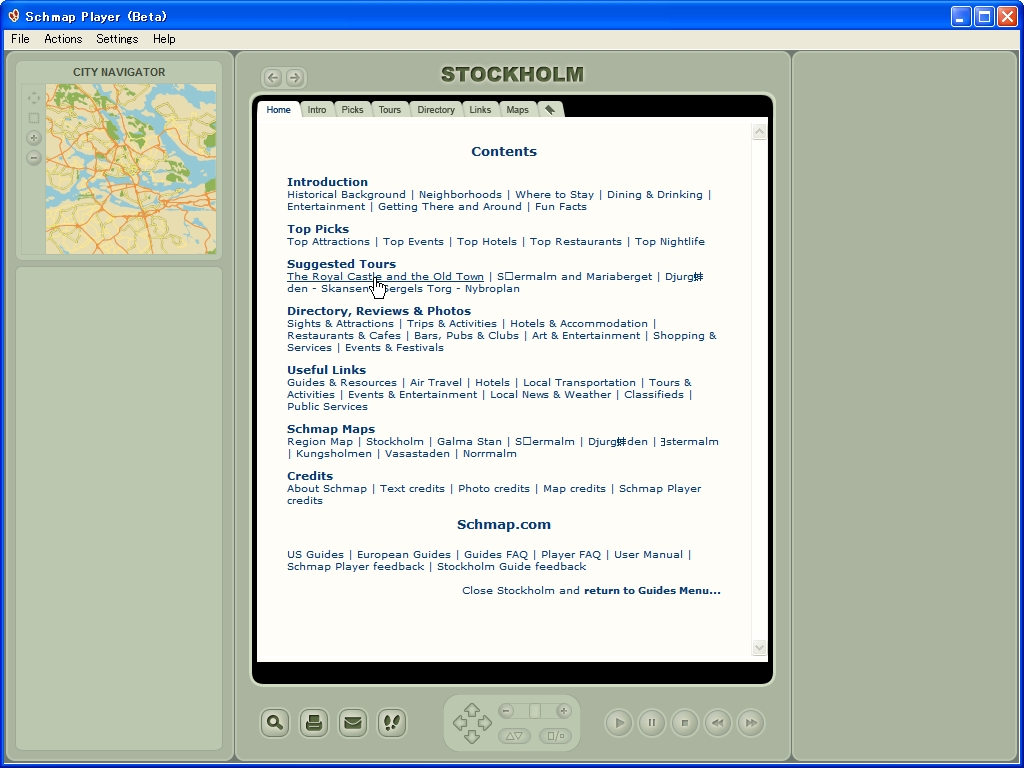
Task: Open the Help menu
Action: click(x=164, y=39)
